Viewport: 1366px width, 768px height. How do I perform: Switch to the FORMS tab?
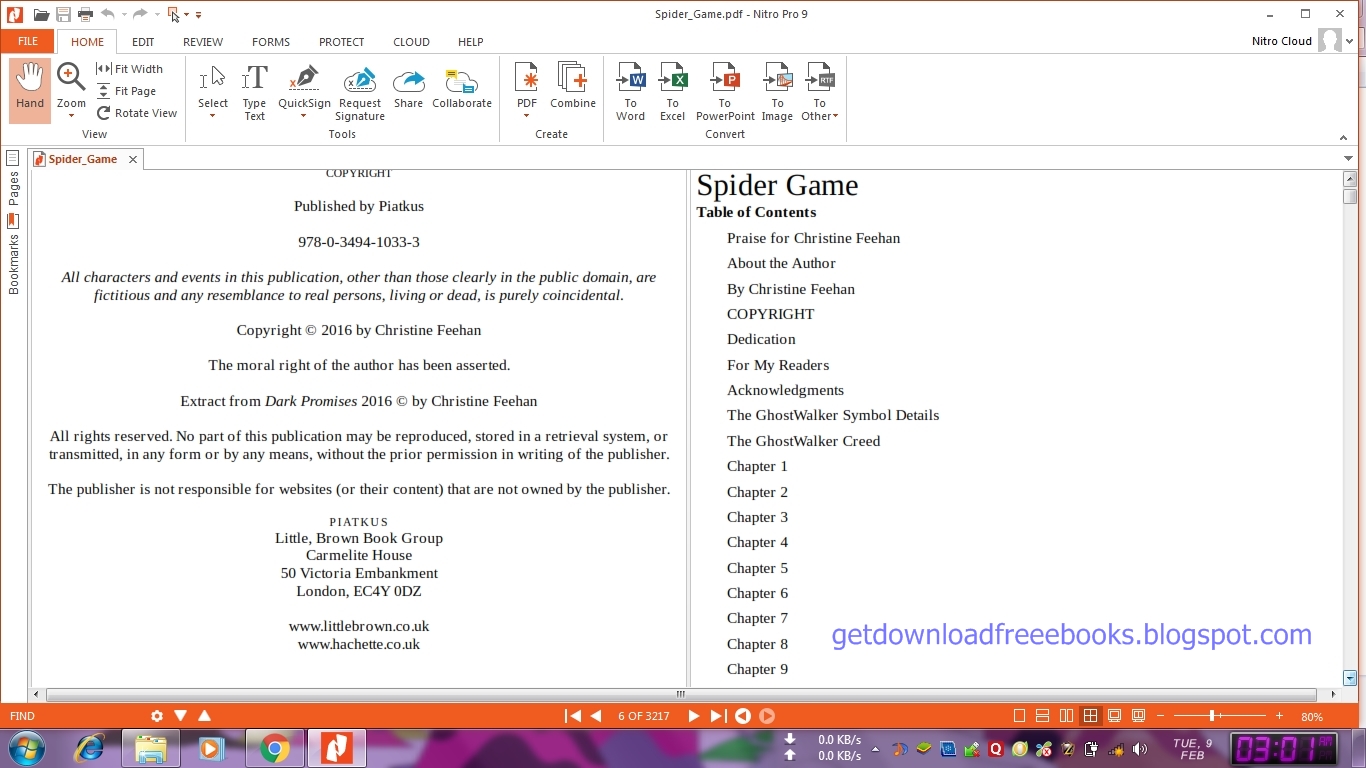point(271,42)
